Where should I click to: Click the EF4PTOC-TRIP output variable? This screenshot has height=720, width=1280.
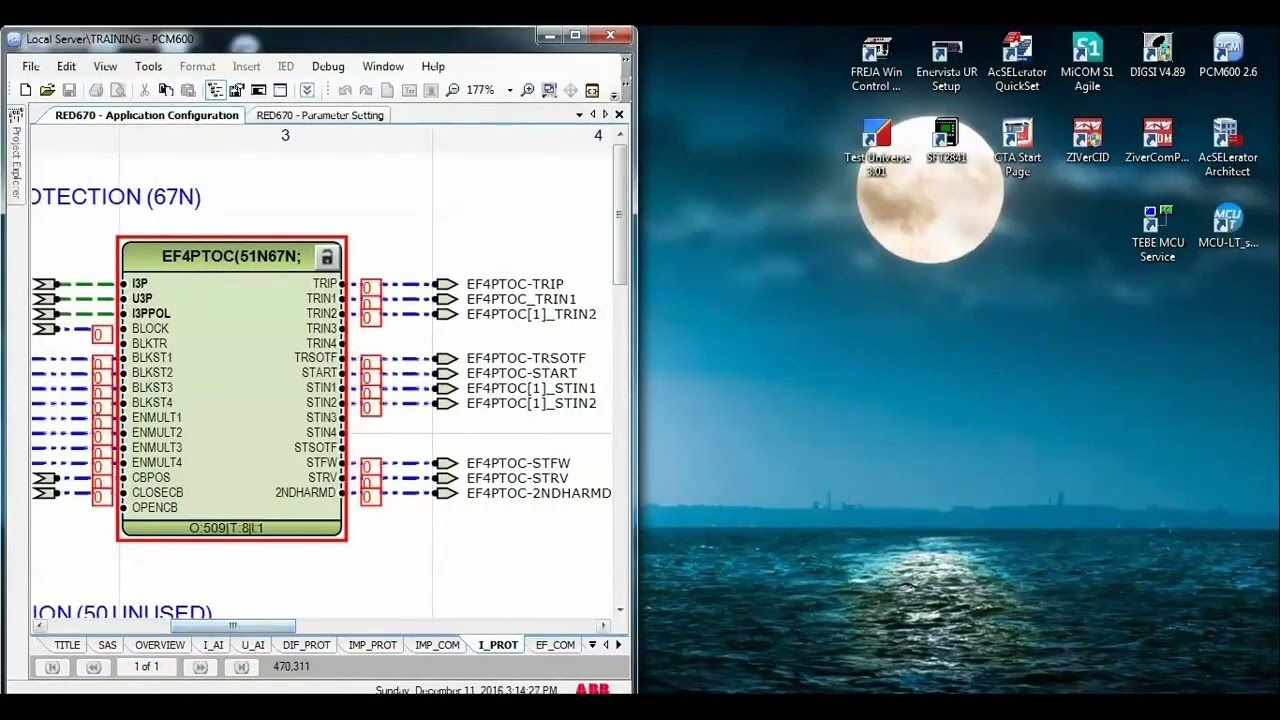tap(515, 284)
